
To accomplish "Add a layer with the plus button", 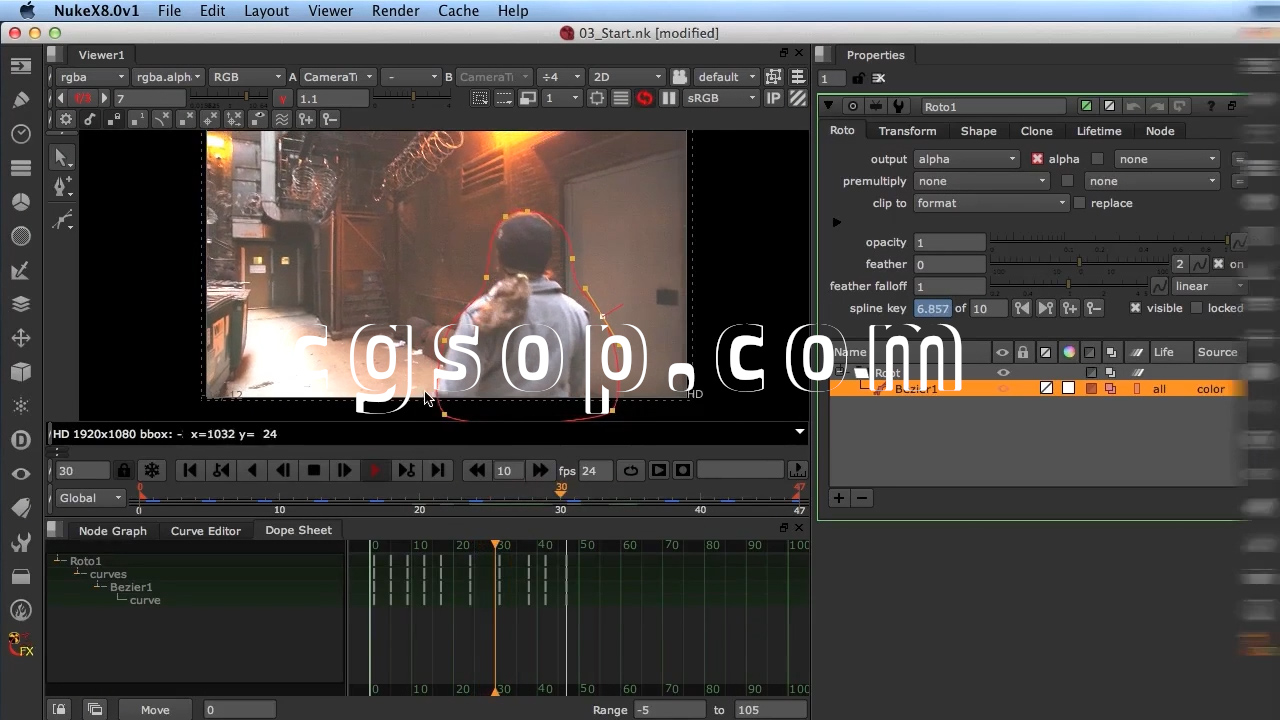I will pos(839,498).
